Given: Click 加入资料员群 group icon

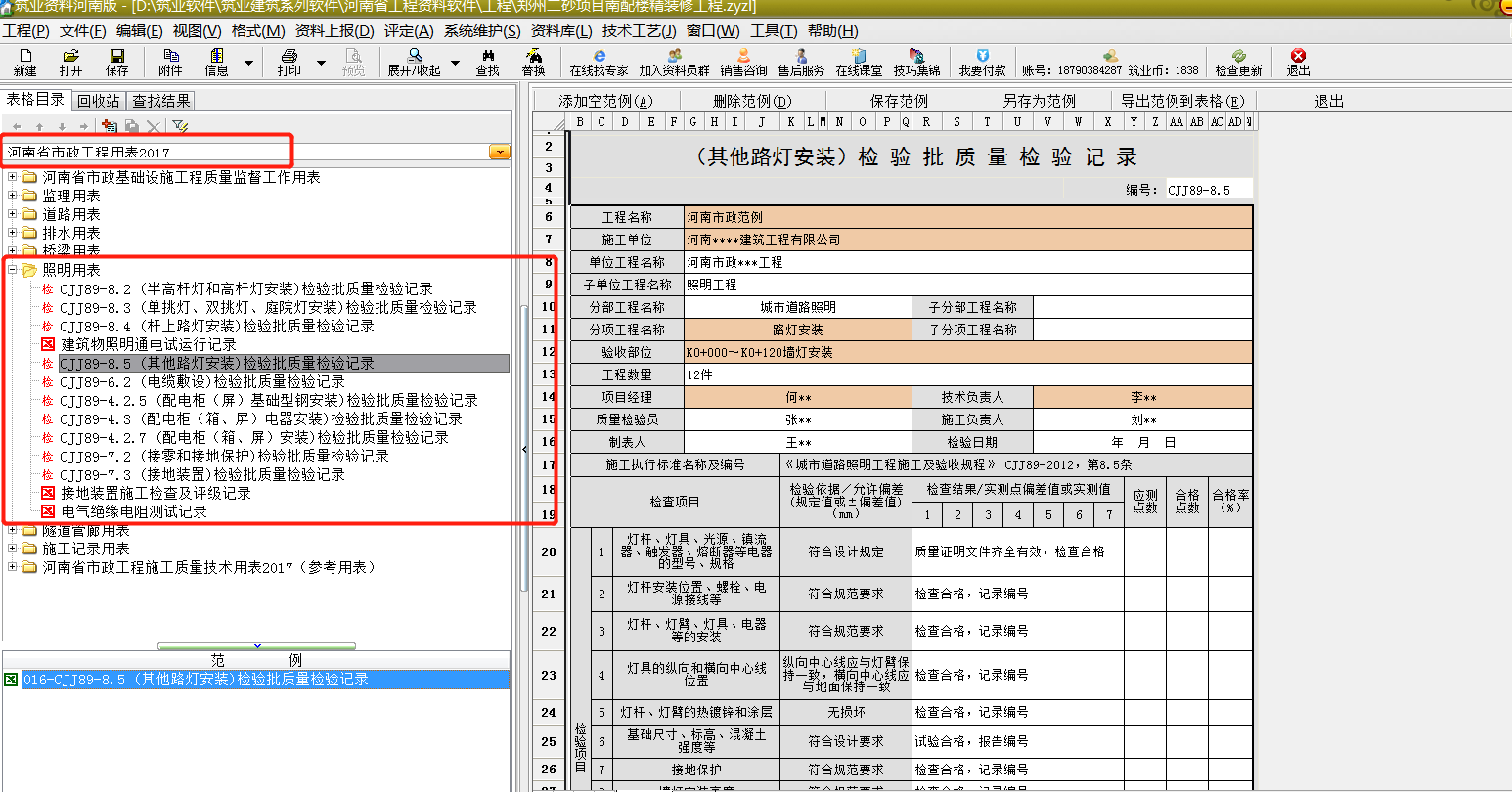Looking at the screenshot, I should pos(674,63).
